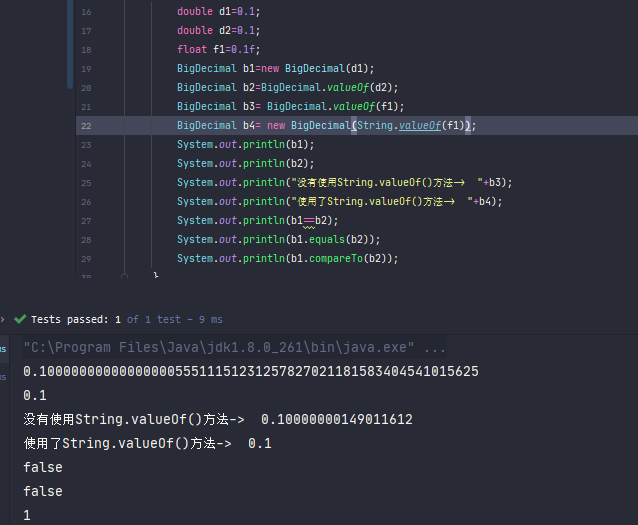Click highlighted gutter line number 22
638x525 pixels.
tap(86, 126)
